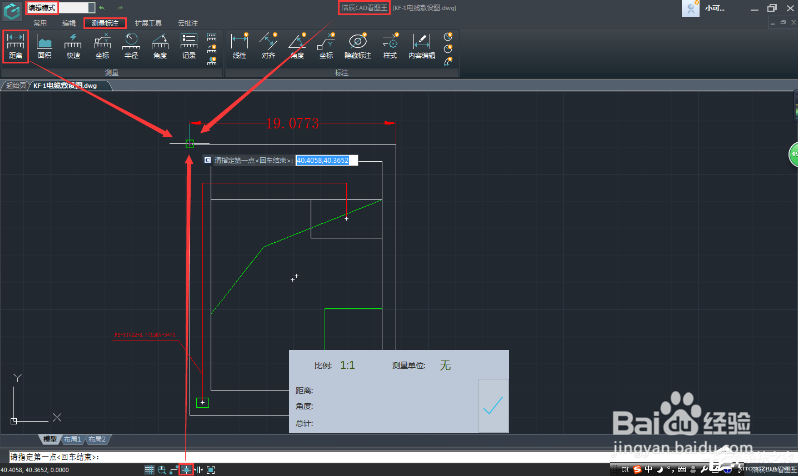Select the 角度 angle measure tool

160,45
